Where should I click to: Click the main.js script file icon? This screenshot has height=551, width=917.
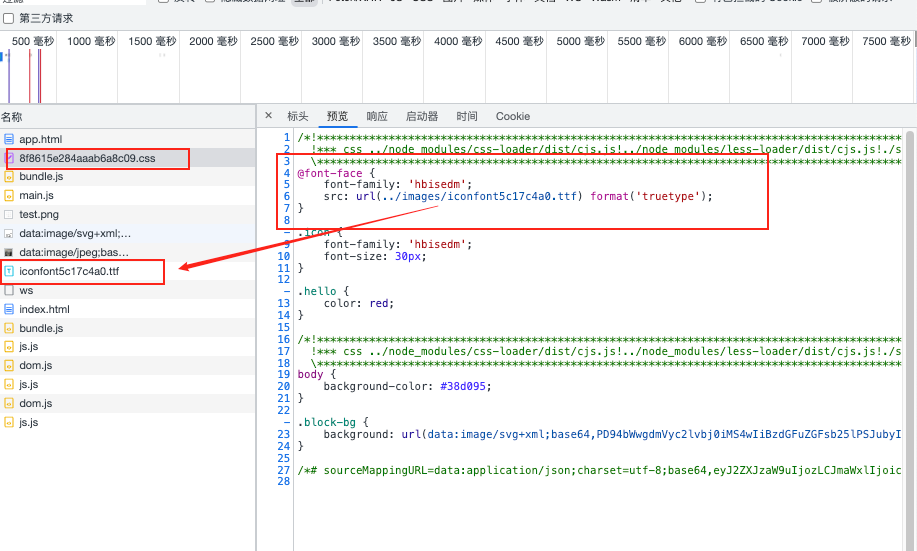tap(9, 195)
